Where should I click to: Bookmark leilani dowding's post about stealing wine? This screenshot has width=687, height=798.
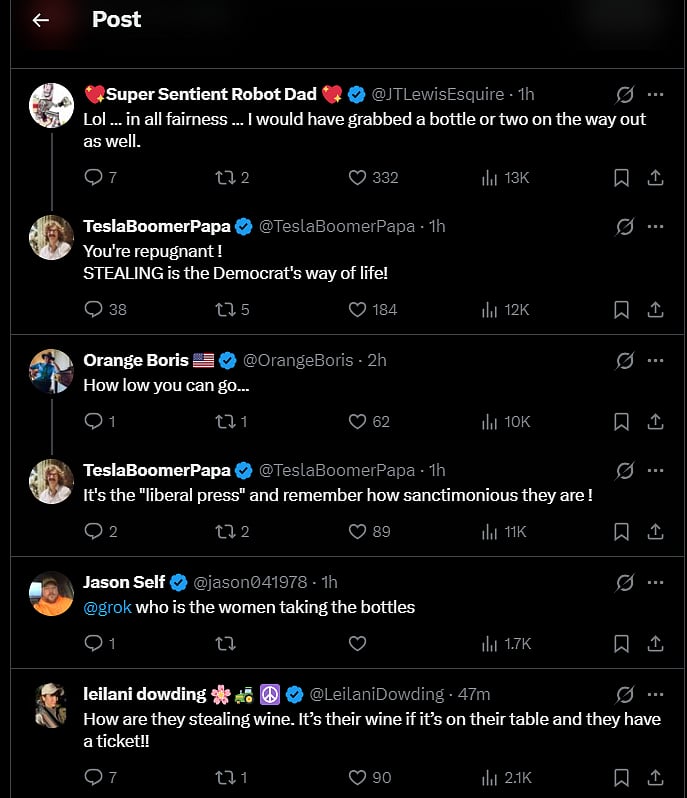[621, 777]
